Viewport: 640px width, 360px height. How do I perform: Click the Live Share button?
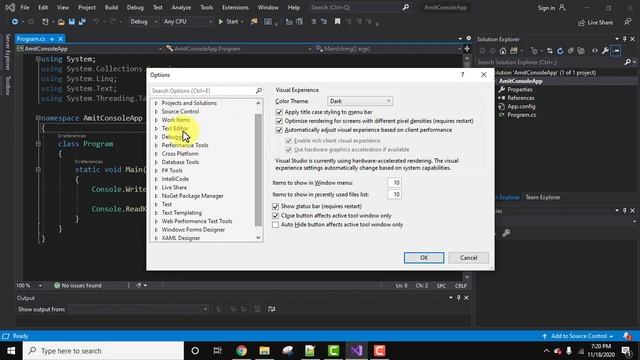pos(596,23)
